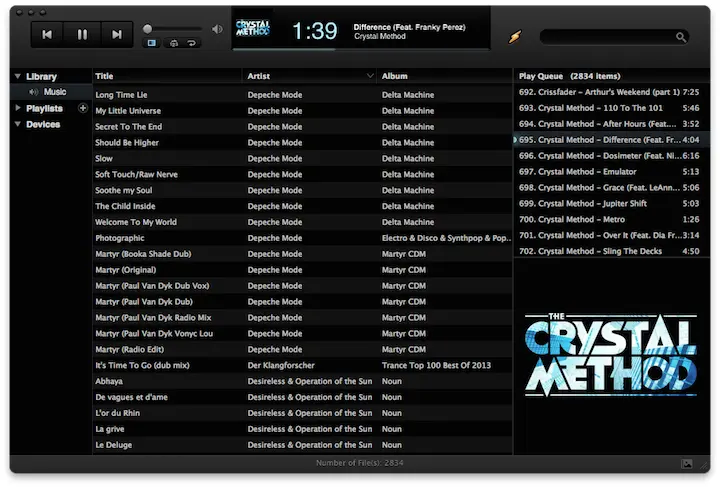Click the now-playing indicator on queue item 695
The width and height of the screenshot is (720, 487).
pos(515,140)
